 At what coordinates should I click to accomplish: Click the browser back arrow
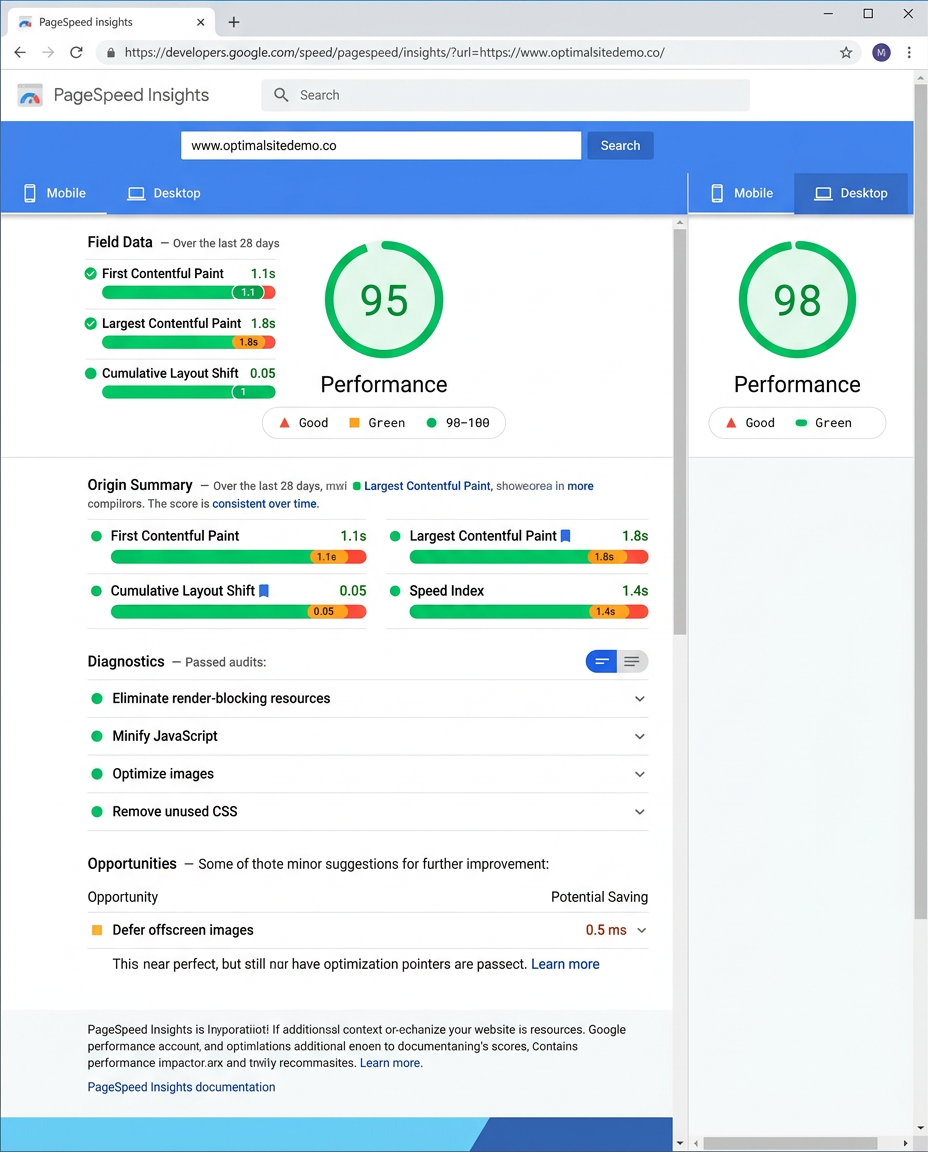(20, 52)
